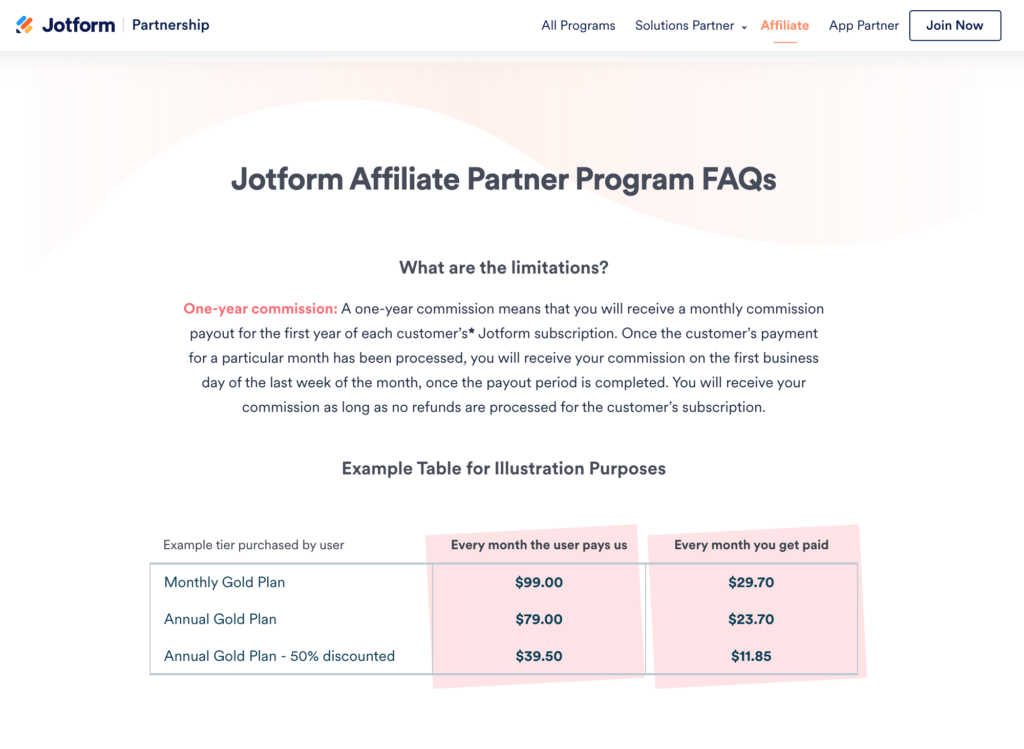Click the Jotform wordmark in header
This screenshot has height=749, width=1024.
click(x=78, y=25)
